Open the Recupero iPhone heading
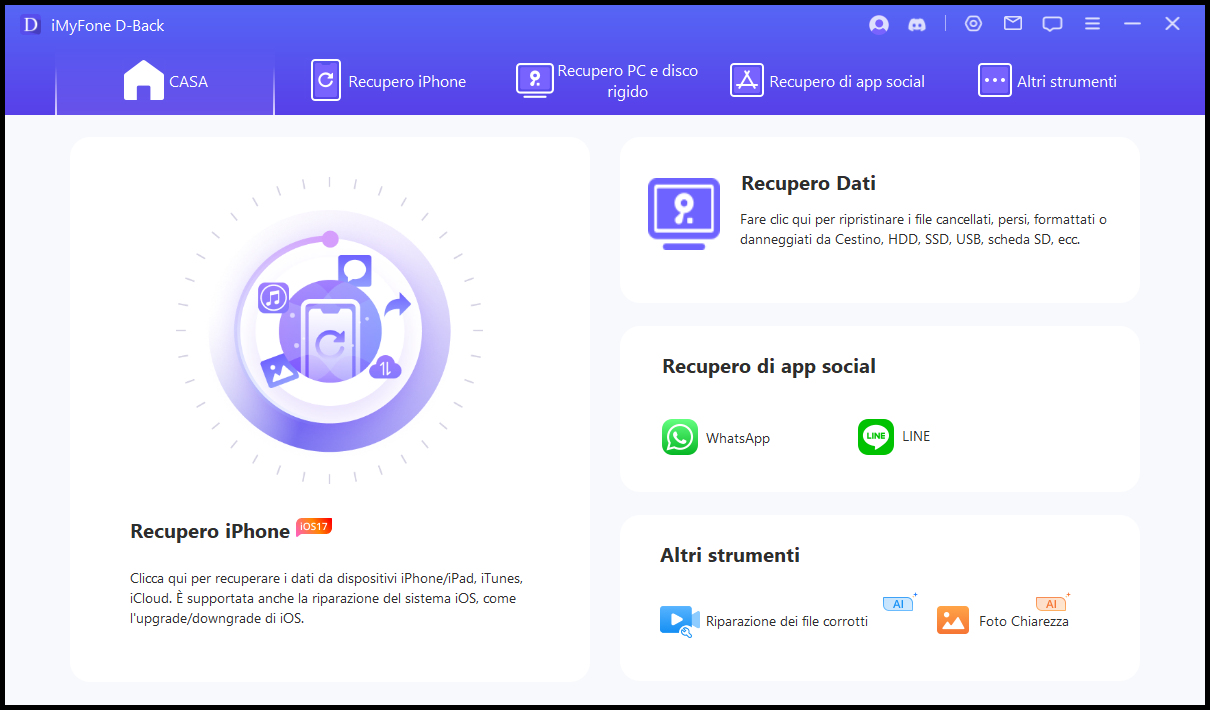Image resolution: width=1210 pixels, height=710 pixels. (210, 531)
